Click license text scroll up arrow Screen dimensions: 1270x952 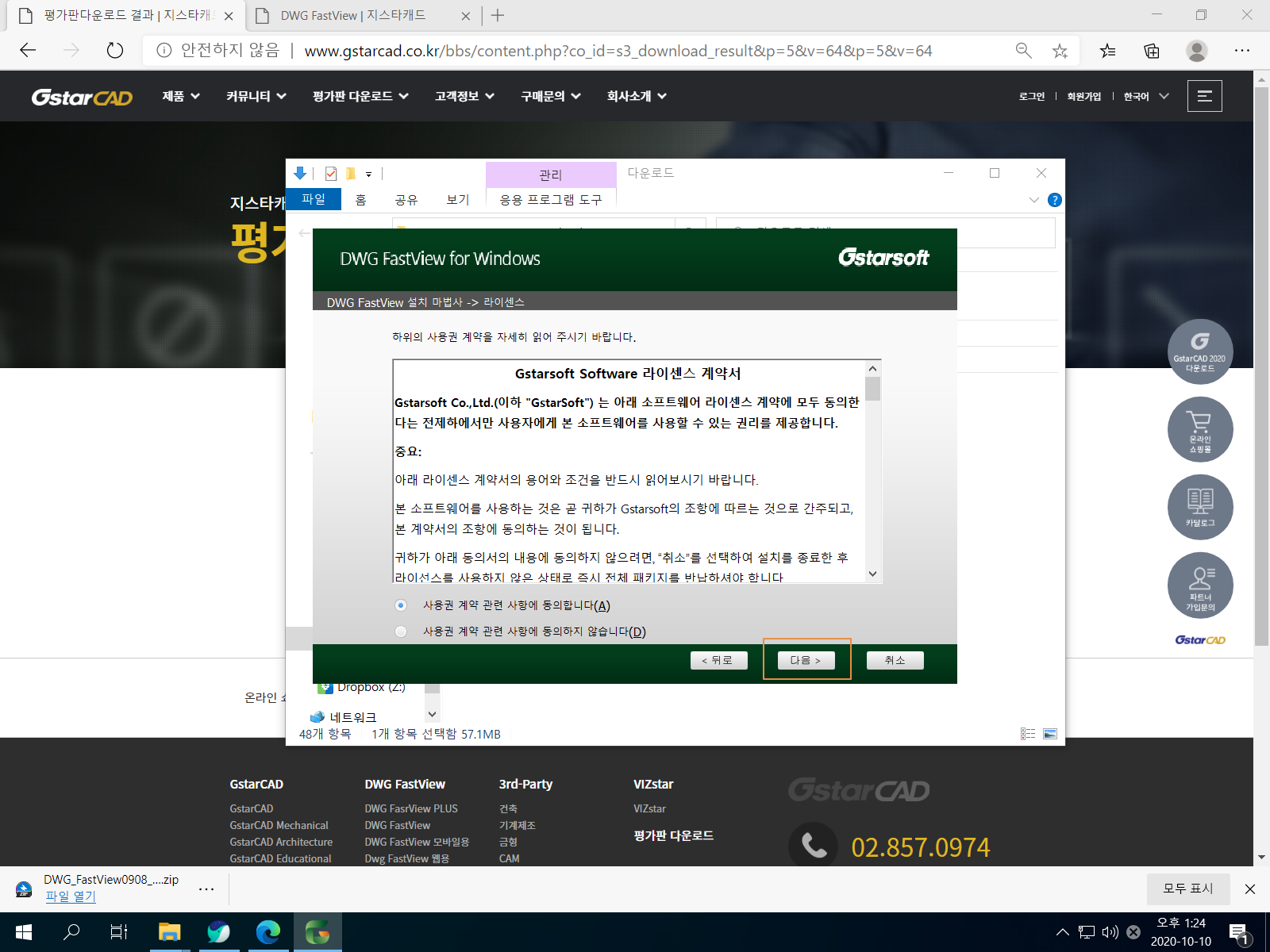point(872,369)
